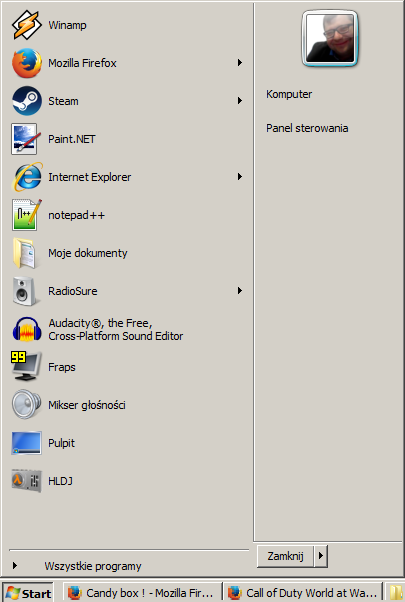
Task: Open Paint.NET using its picture icon
Action: click(26, 139)
